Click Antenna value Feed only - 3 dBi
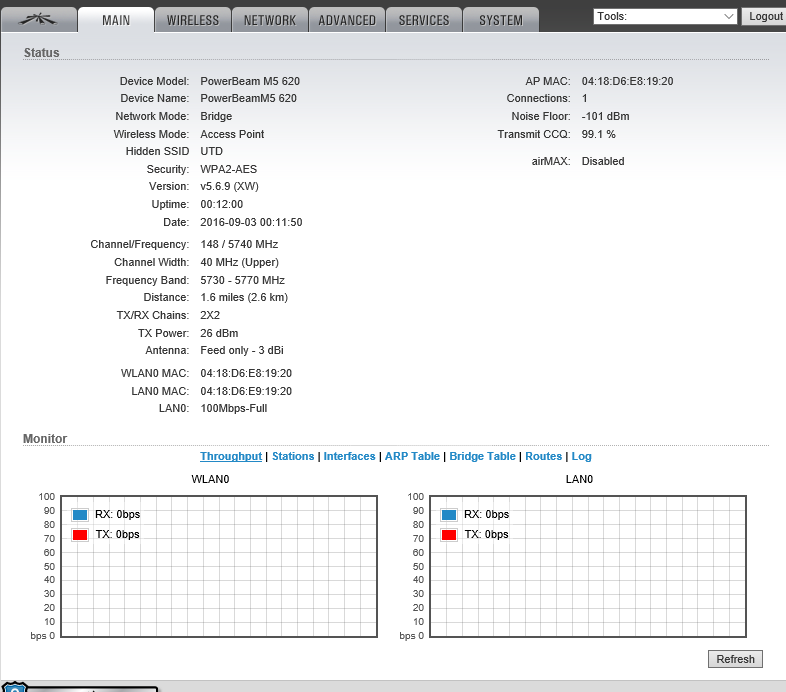786x692 pixels. [x=242, y=351]
